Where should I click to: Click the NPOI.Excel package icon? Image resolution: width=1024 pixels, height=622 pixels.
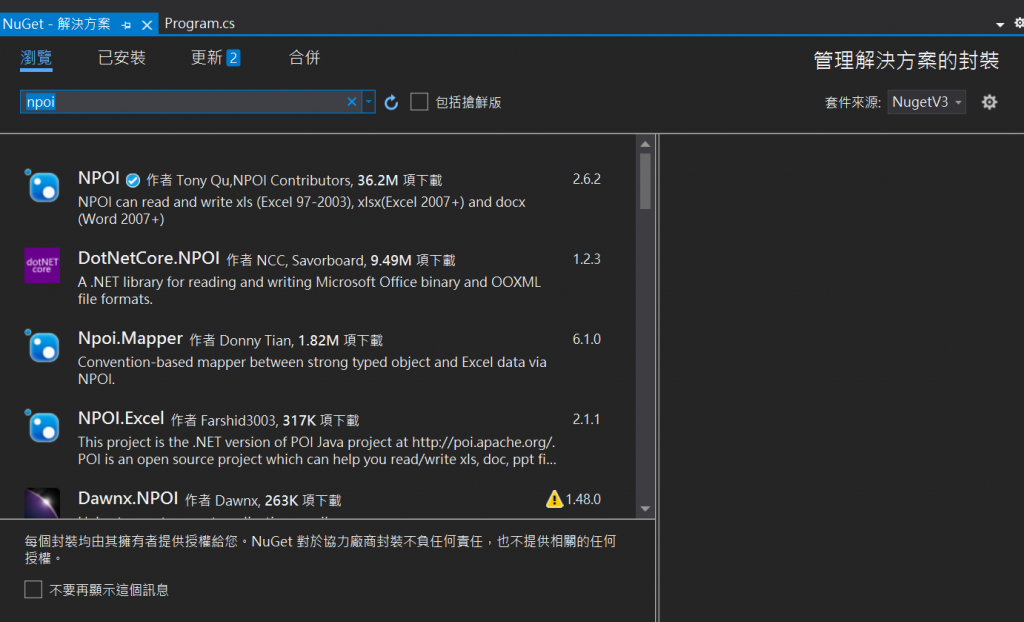[42, 425]
